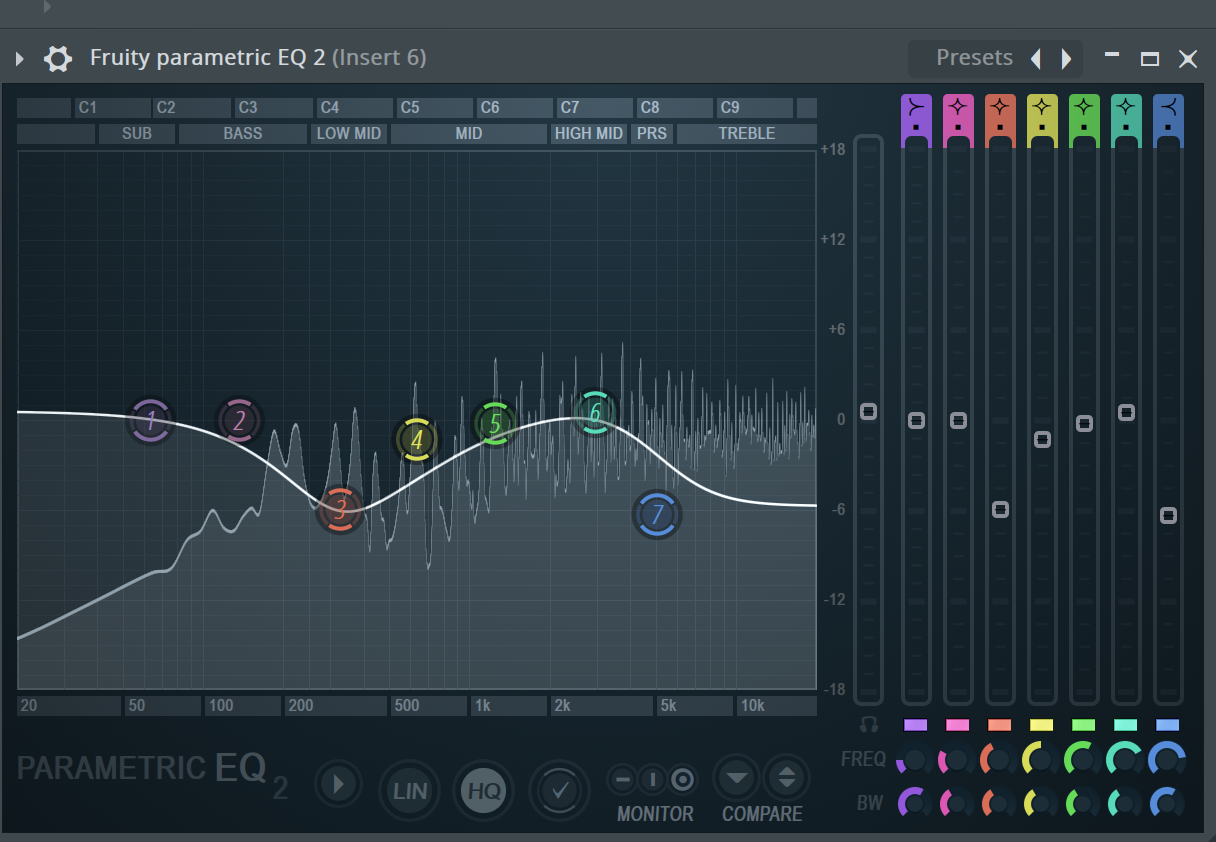Click blue band 7 FREQ knob
Viewport: 1216px width, 842px height.
coord(1167,760)
